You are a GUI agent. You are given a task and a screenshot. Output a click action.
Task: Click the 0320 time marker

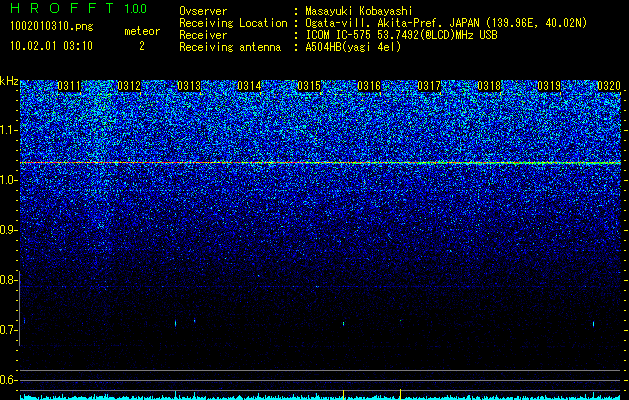click(609, 86)
